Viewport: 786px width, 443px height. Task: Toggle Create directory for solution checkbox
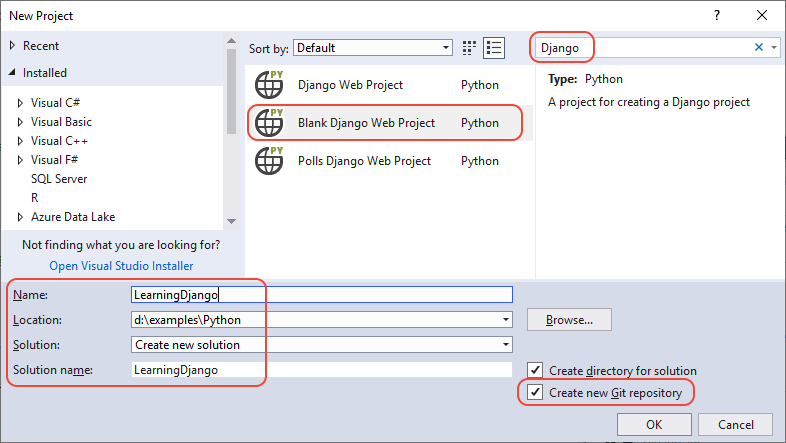pyautogui.click(x=537, y=371)
